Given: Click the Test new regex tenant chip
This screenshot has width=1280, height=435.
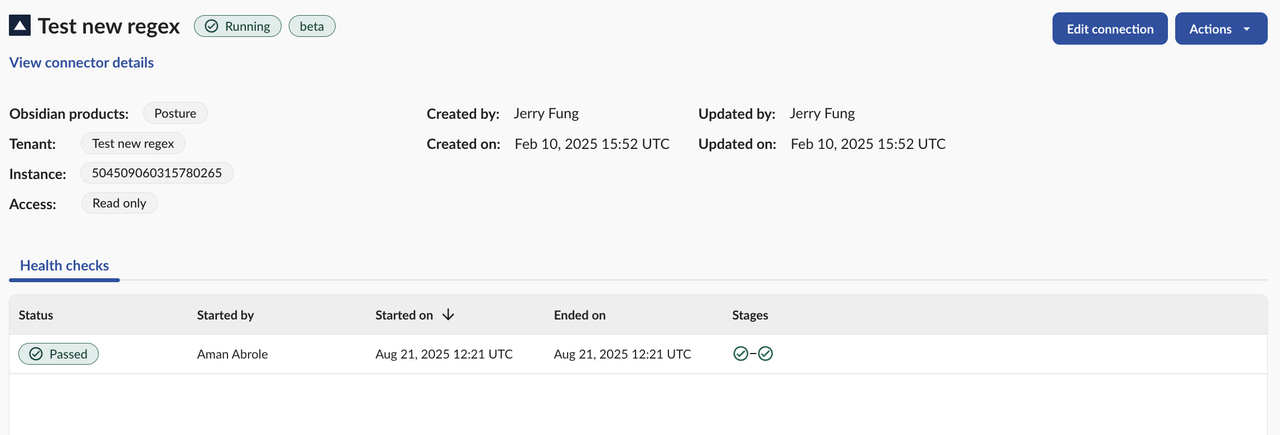Looking at the screenshot, I should [x=133, y=144].
